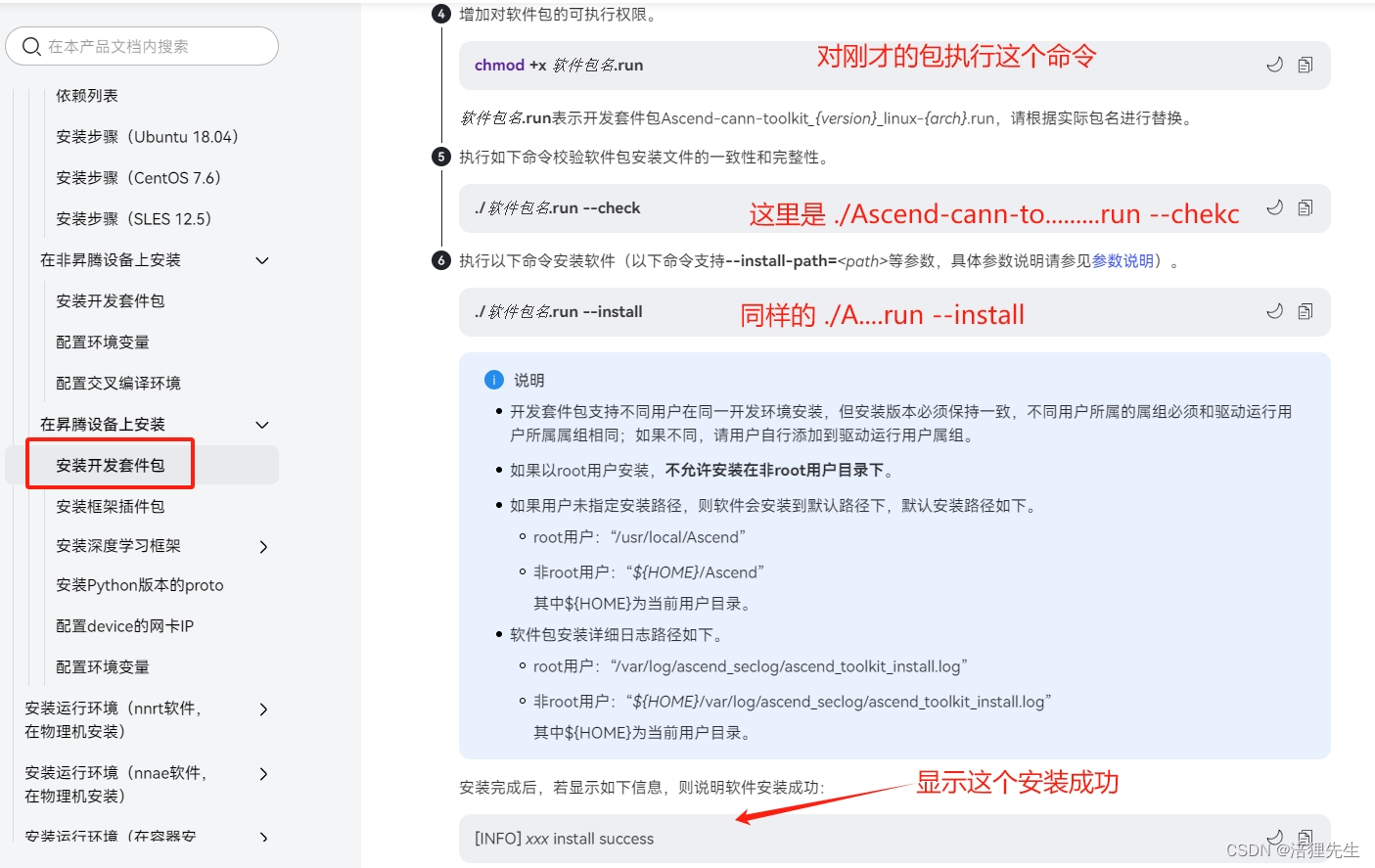This screenshot has width=1375, height=868.
Task: Click the "/usr/local/Ascend" root path text
Action: 677,536
